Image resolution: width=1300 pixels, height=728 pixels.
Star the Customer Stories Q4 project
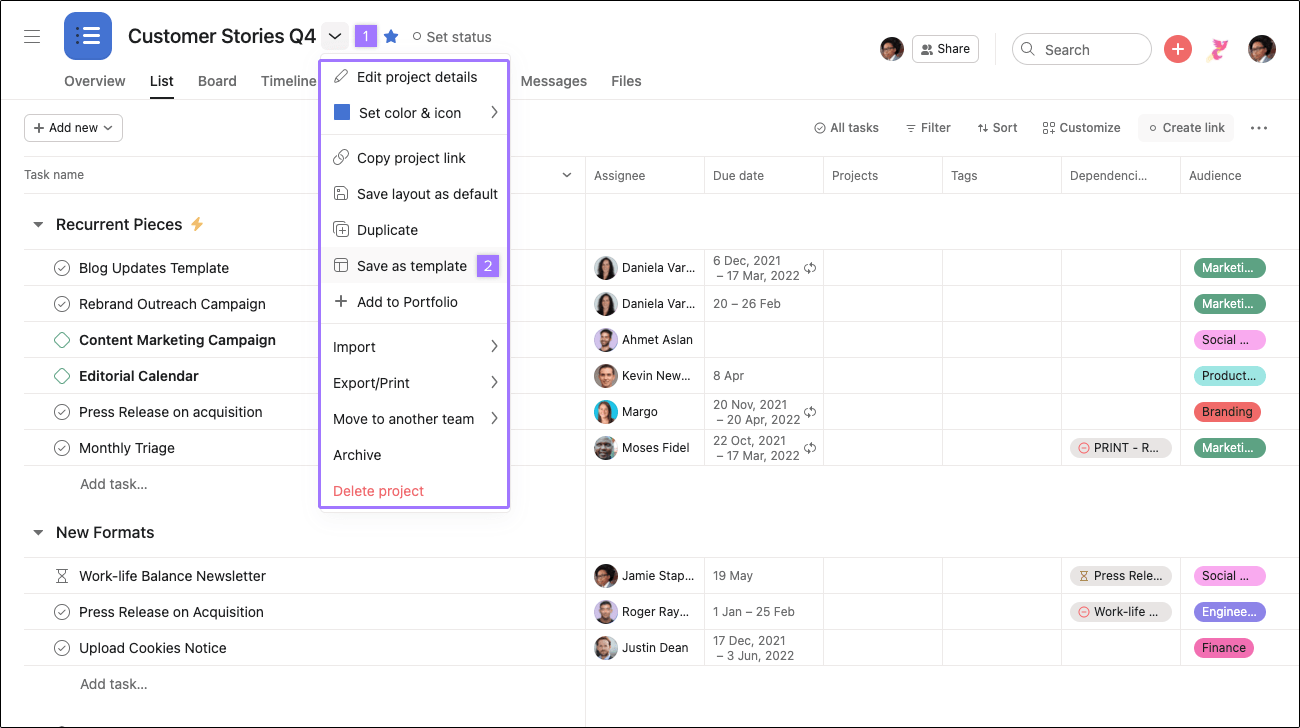pos(390,35)
